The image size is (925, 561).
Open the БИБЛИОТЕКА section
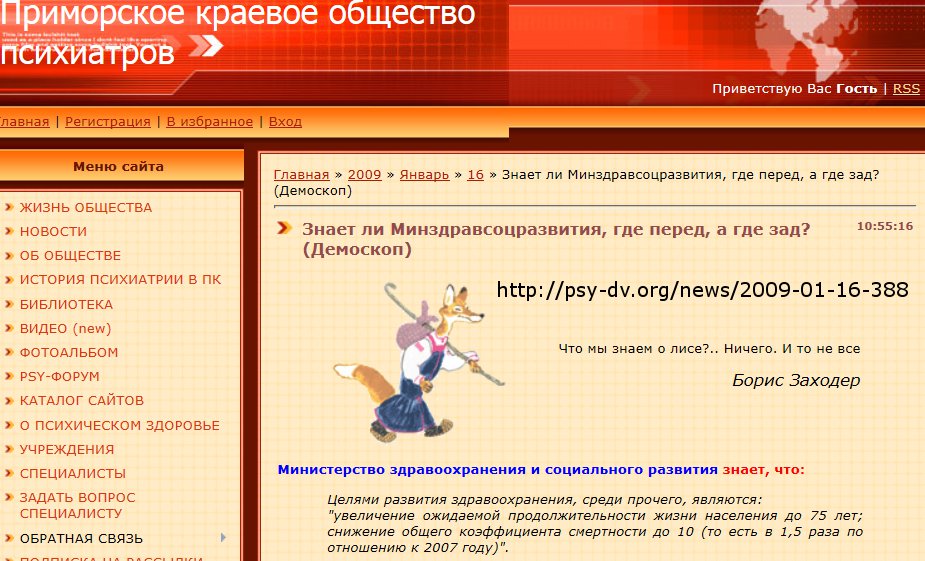click(66, 305)
